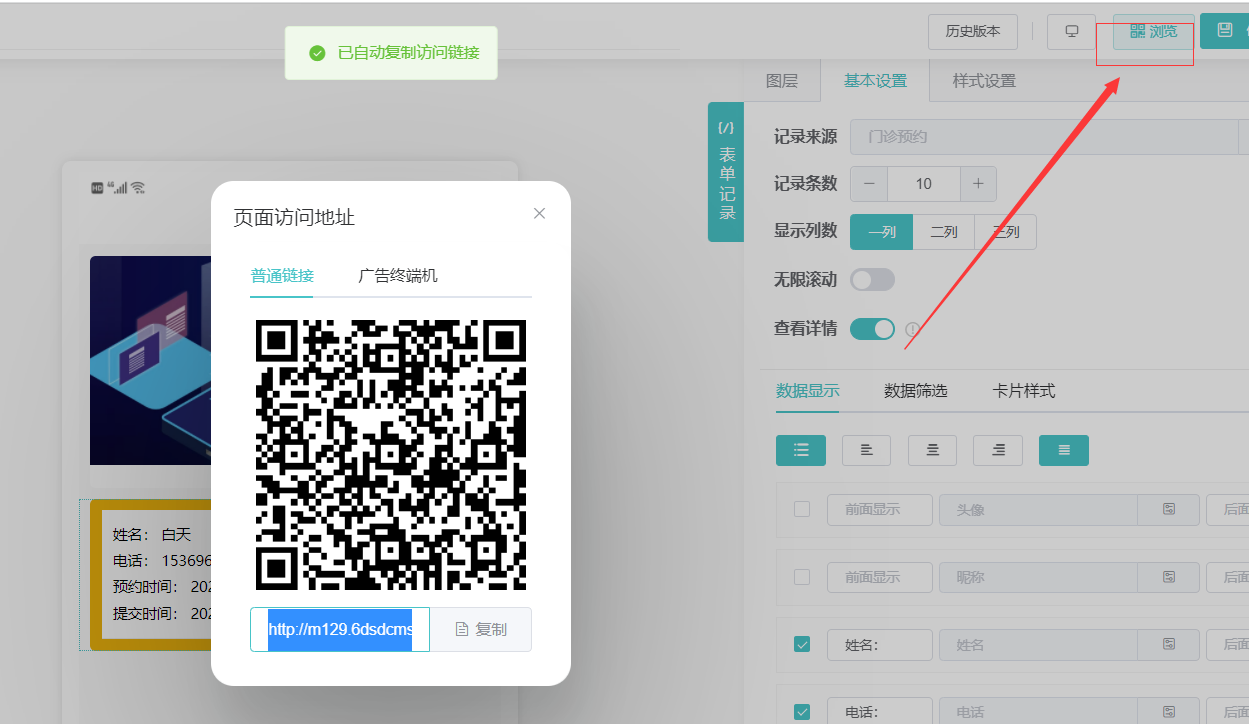Viewport: 1249px width, 724px height.
Task: Check the 昵称 row checkbox
Action: click(x=802, y=577)
